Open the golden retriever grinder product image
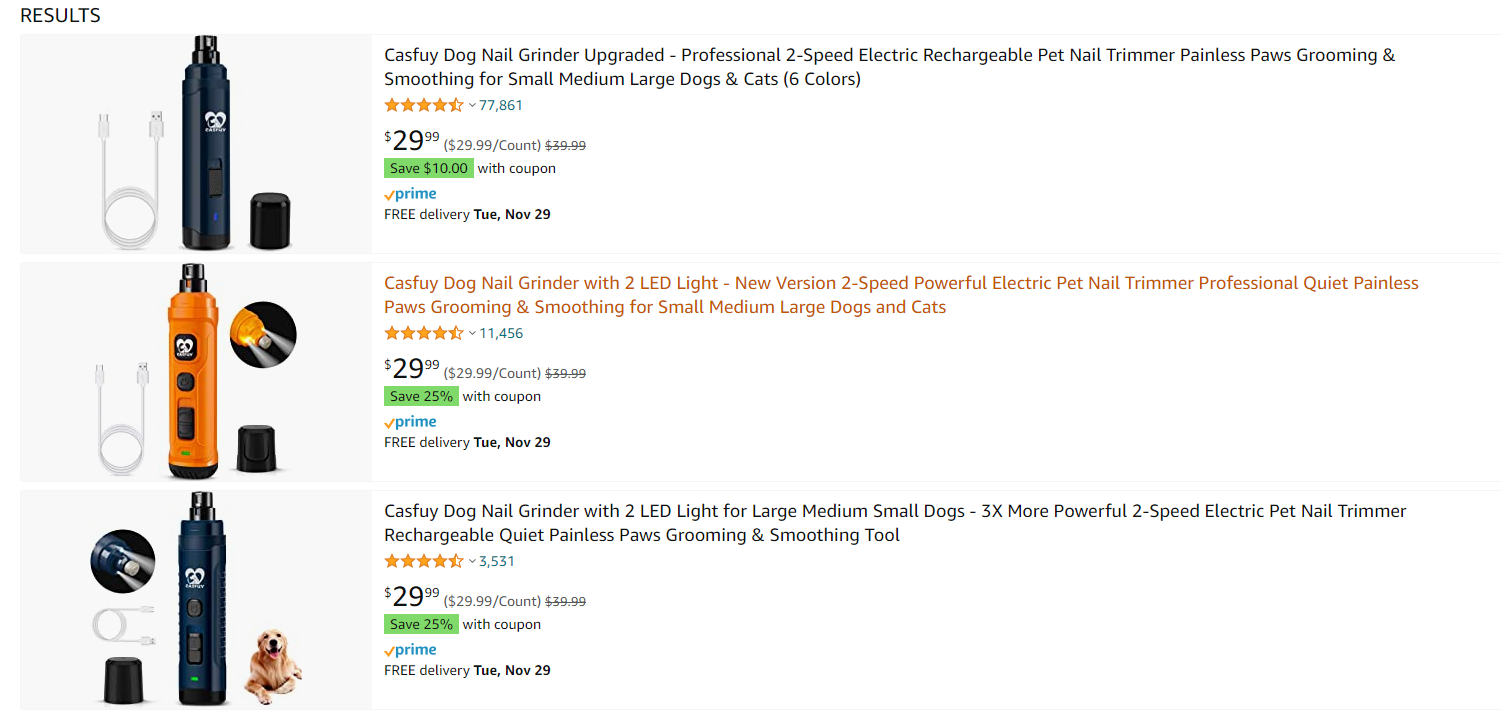The image size is (1502, 713). [x=196, y=599]
